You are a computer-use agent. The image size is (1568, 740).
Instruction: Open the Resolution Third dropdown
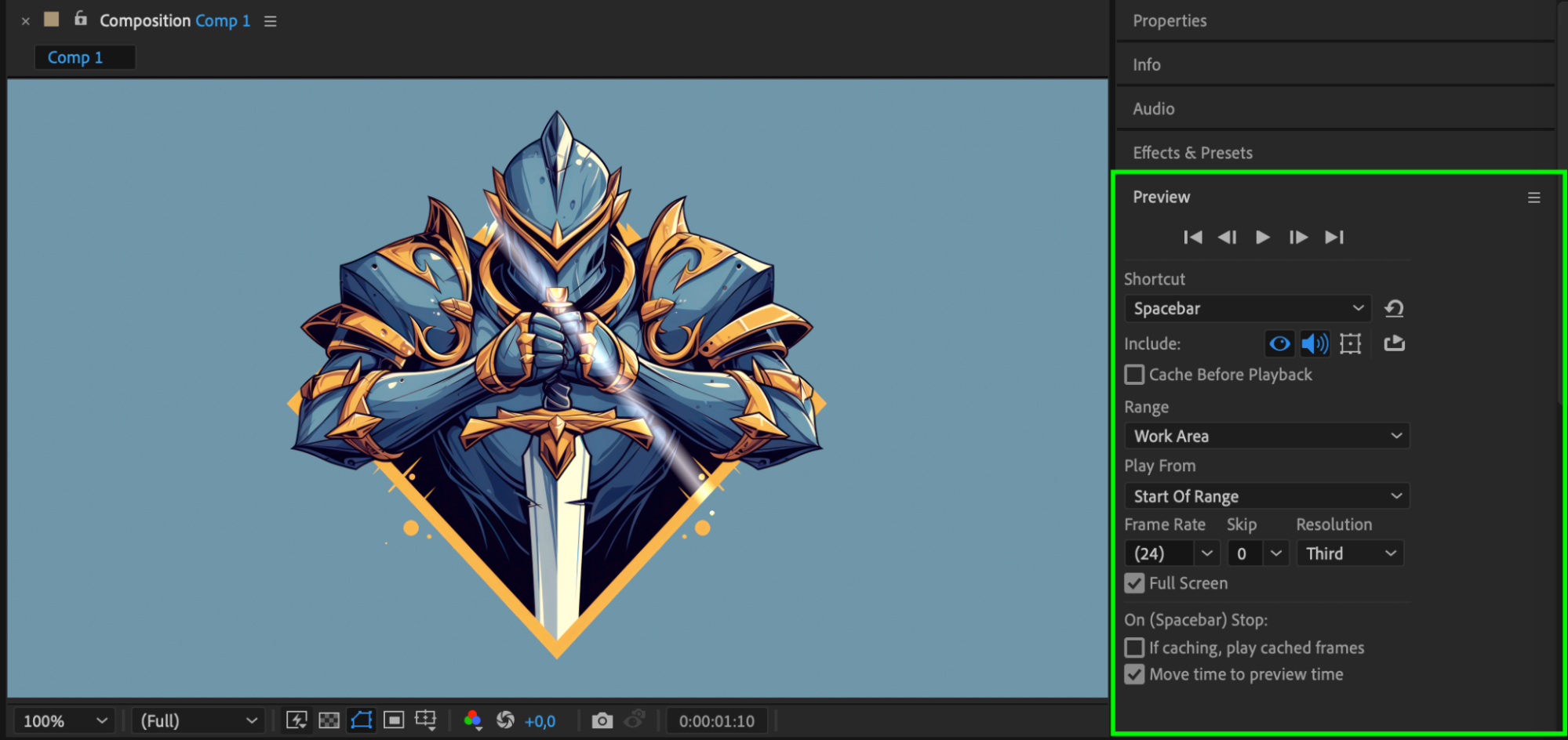[1350, 553]
